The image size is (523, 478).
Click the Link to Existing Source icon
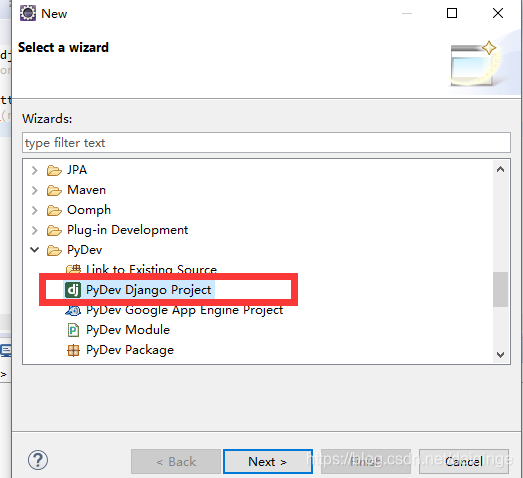(x=73, y=269)
